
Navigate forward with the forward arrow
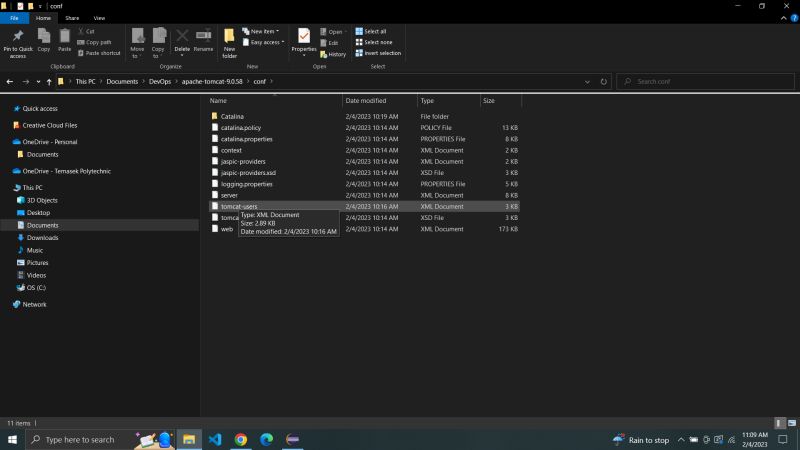click(26, 82)
